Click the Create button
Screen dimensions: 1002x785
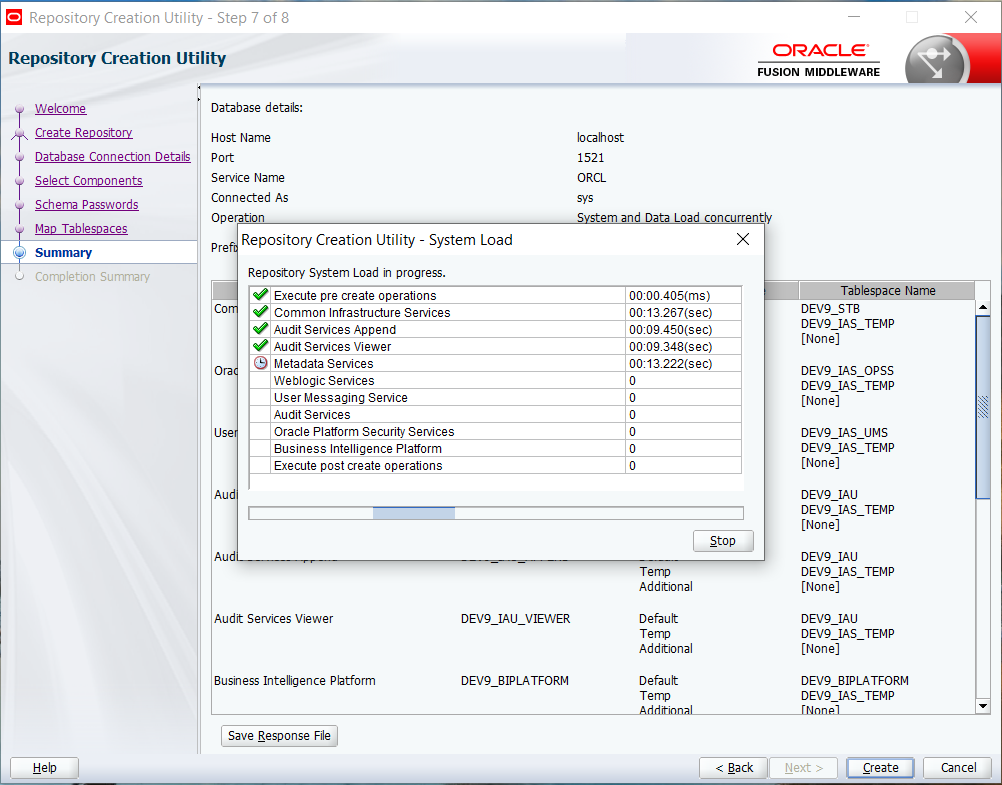[880, 768]
